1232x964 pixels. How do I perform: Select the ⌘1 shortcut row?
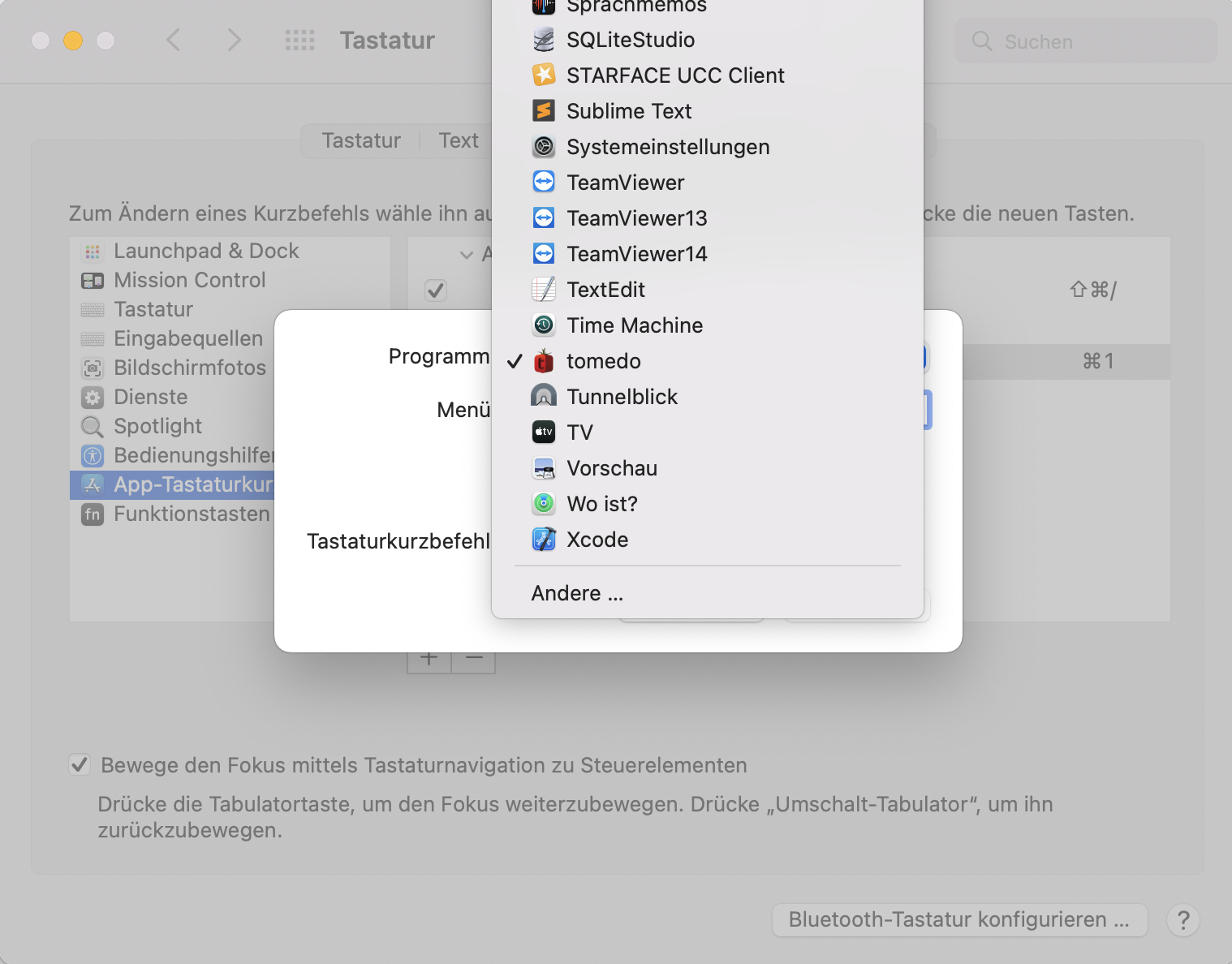coord(1066,361)
